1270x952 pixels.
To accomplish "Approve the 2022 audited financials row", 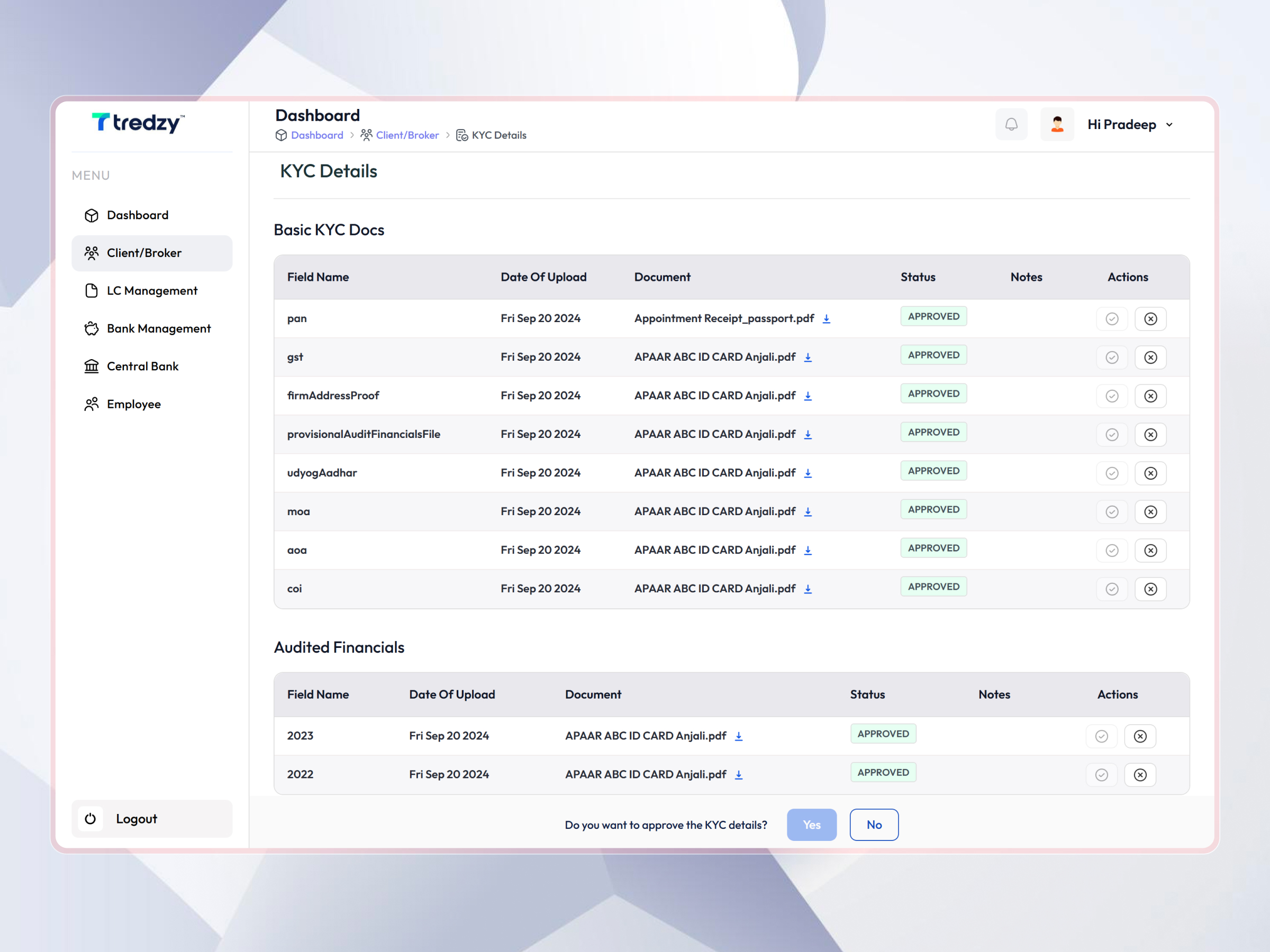I will pyautogui.click(x=1101, y=775).
